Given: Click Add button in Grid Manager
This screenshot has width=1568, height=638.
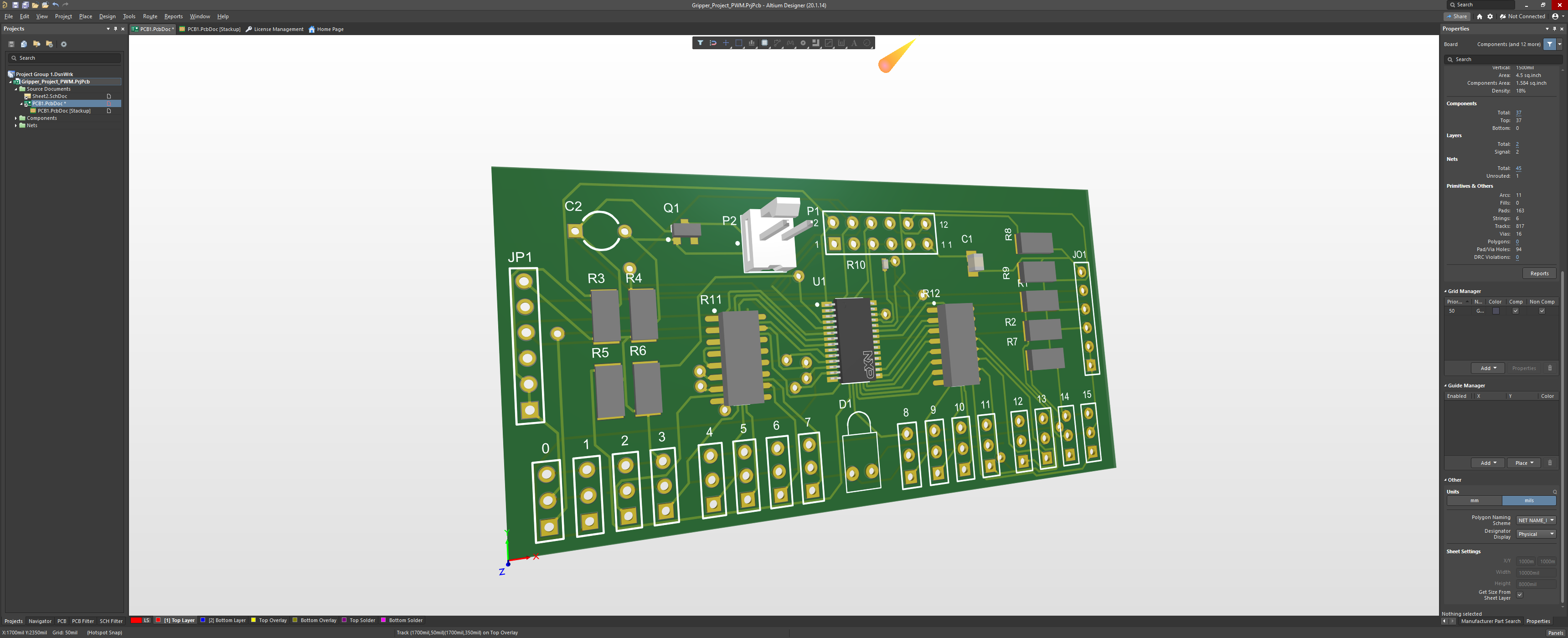Looking at the screenshot, I should pyautogui.click(x=1488, y=368).
